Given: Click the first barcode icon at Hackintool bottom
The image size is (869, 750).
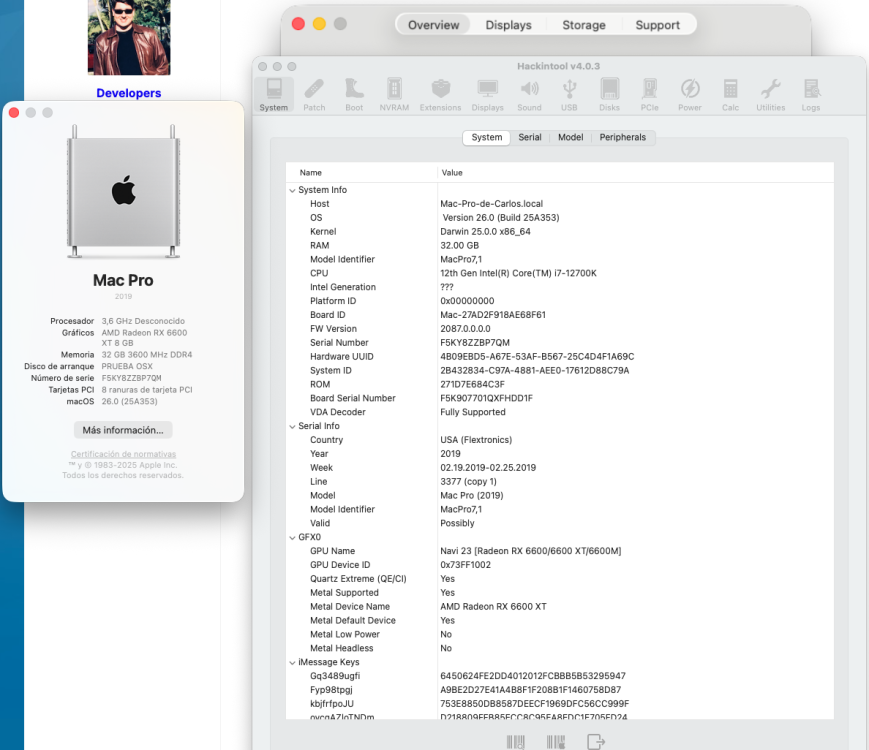Looking at the screenshot, I should [x=515, y=742].
